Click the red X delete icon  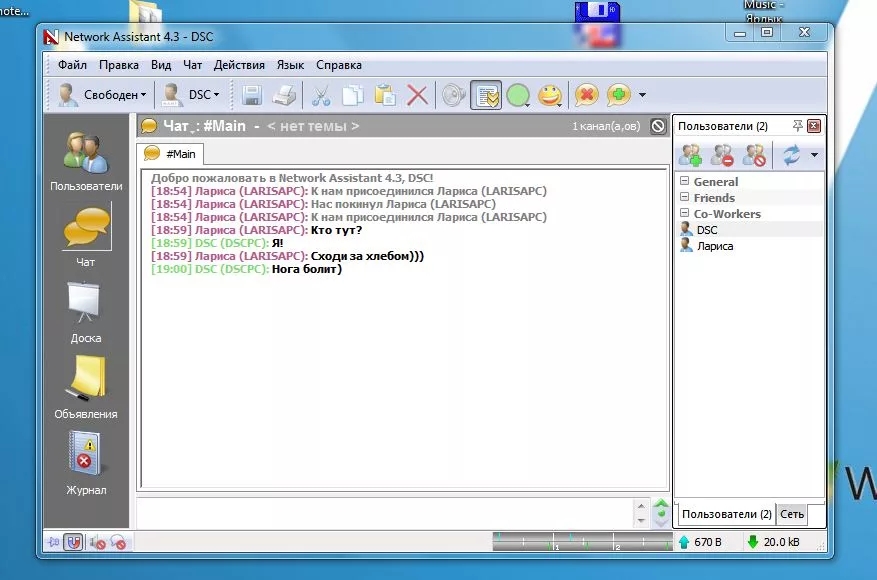[x=417, y=95]
